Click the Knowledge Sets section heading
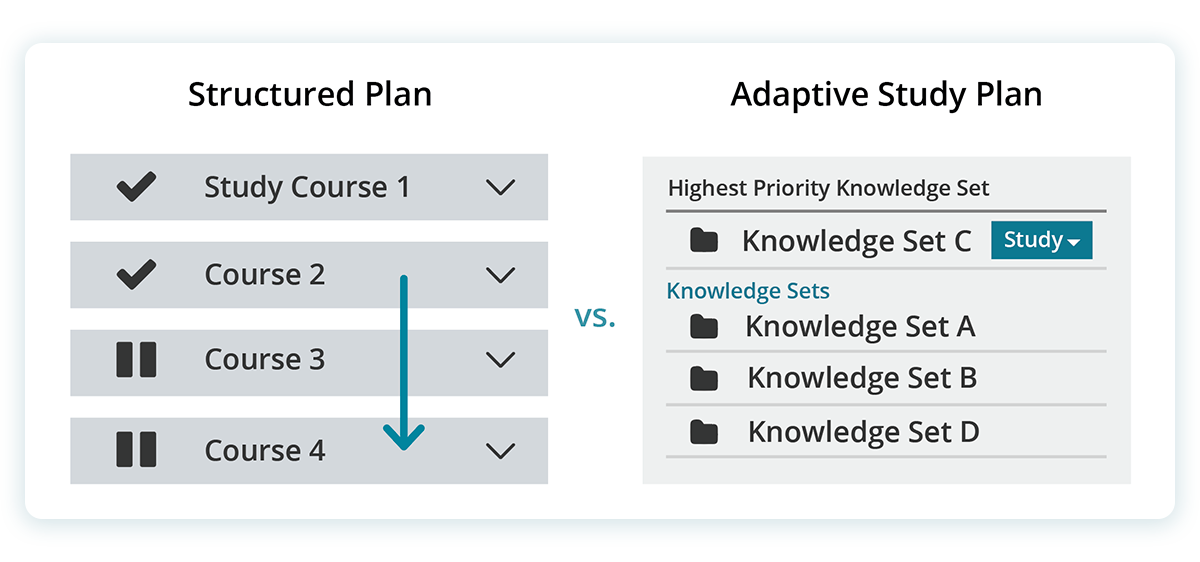The width and height of the screenshot is (1200, 562). pyautogui.click(x=748, y=291)
